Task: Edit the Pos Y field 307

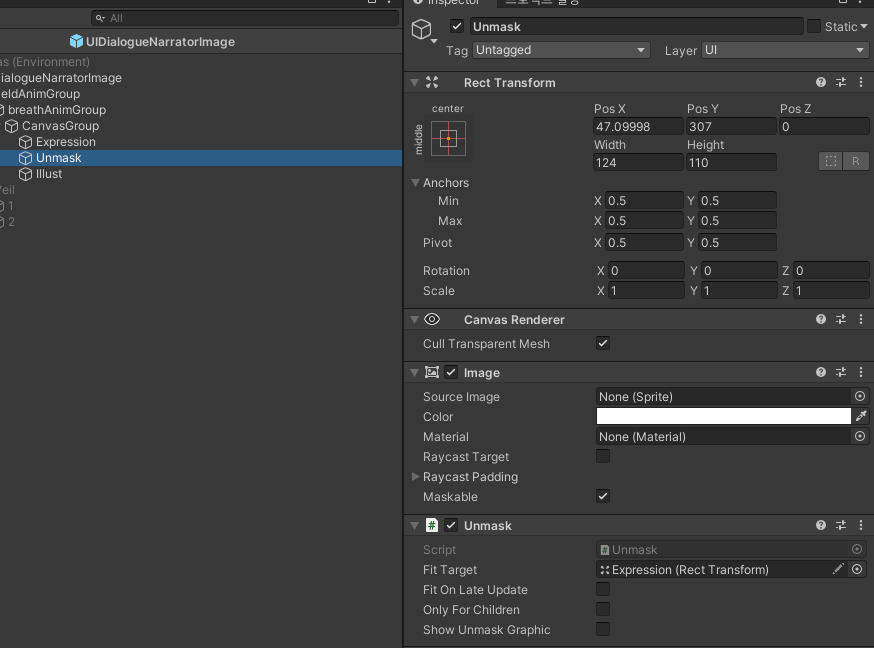Action: (731, 126)
